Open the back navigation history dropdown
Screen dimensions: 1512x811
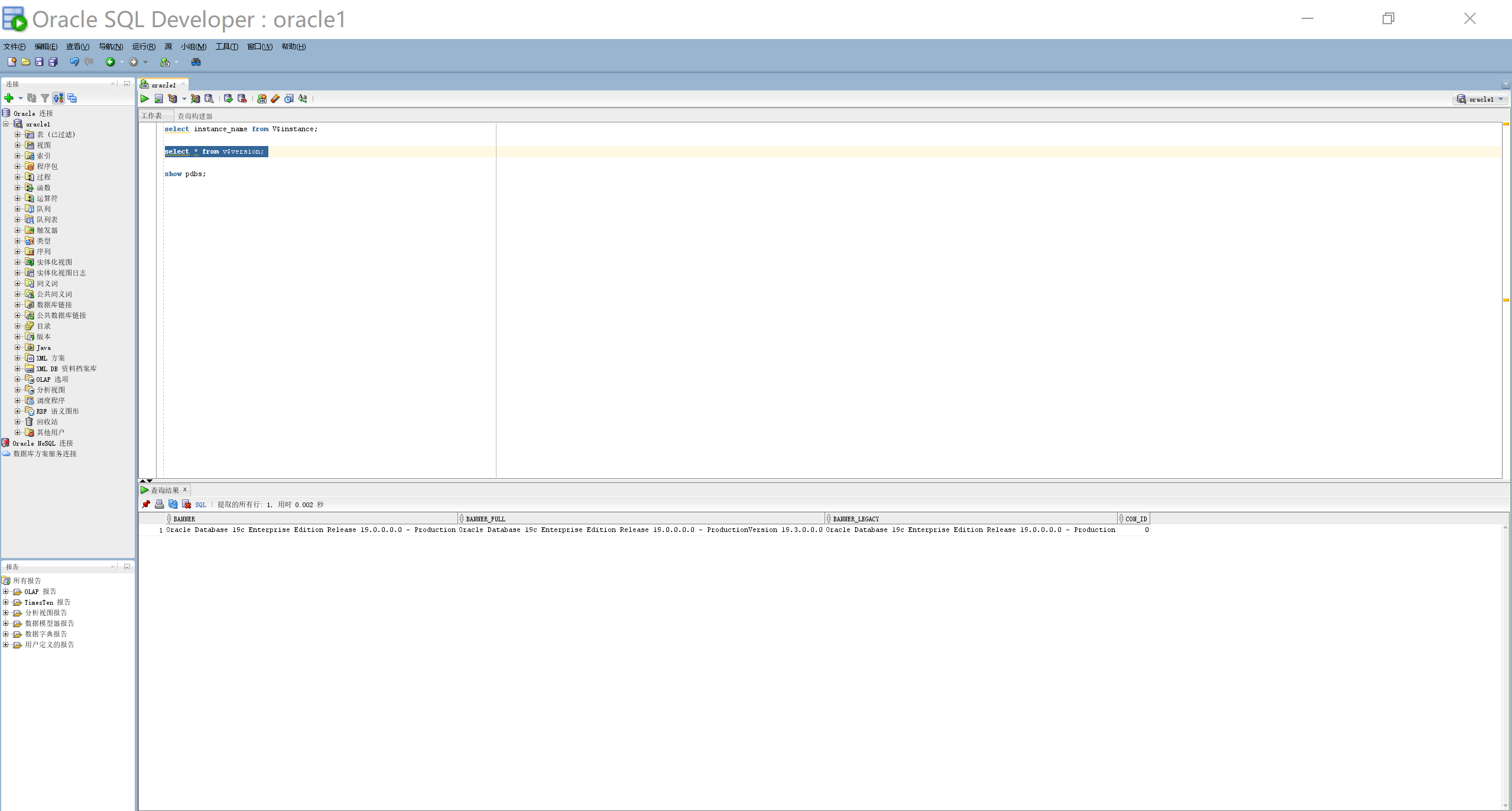pyautogui.click(x=122, y=62)
